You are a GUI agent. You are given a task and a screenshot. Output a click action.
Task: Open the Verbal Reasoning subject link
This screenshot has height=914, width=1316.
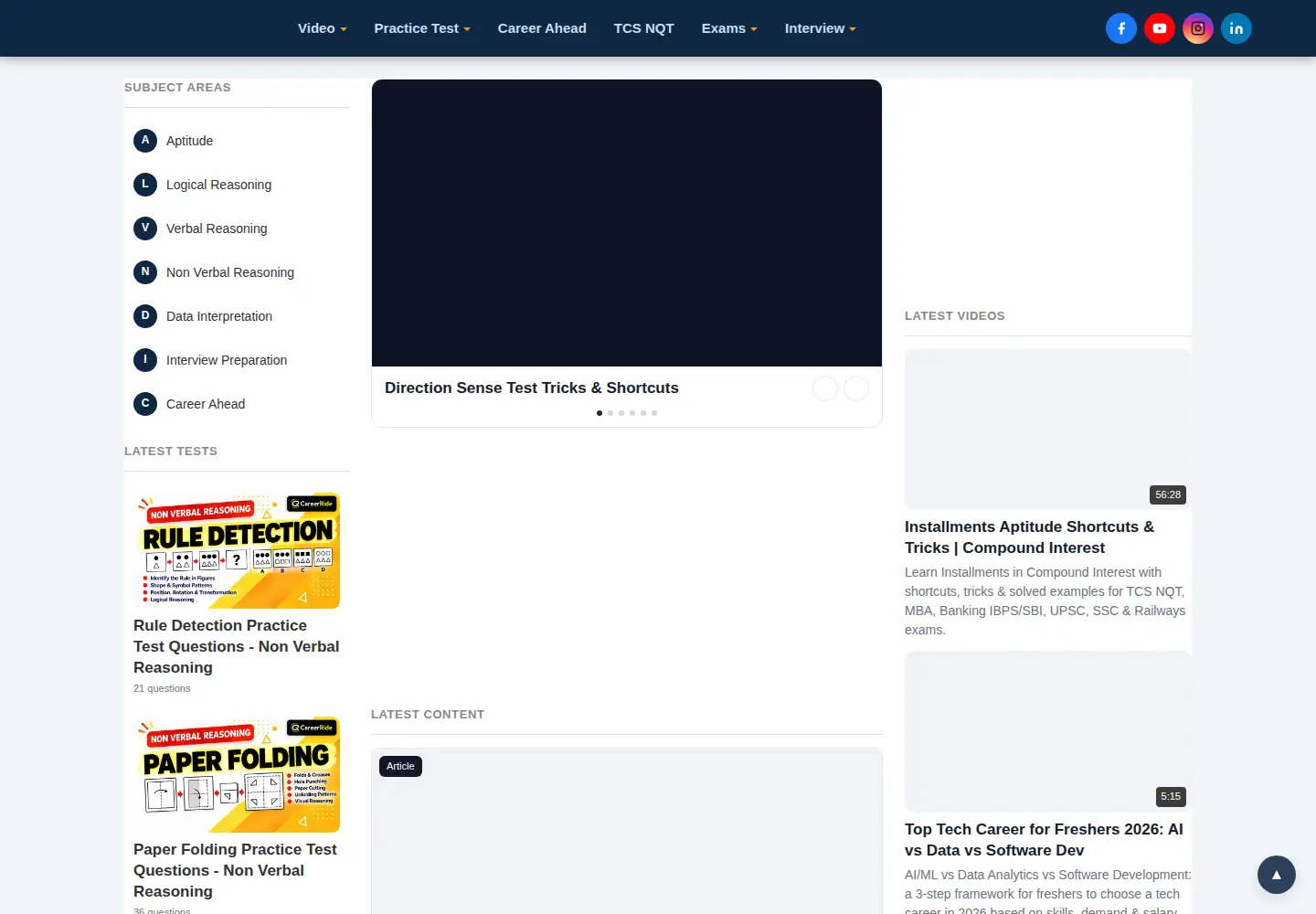tap(217, 228)
